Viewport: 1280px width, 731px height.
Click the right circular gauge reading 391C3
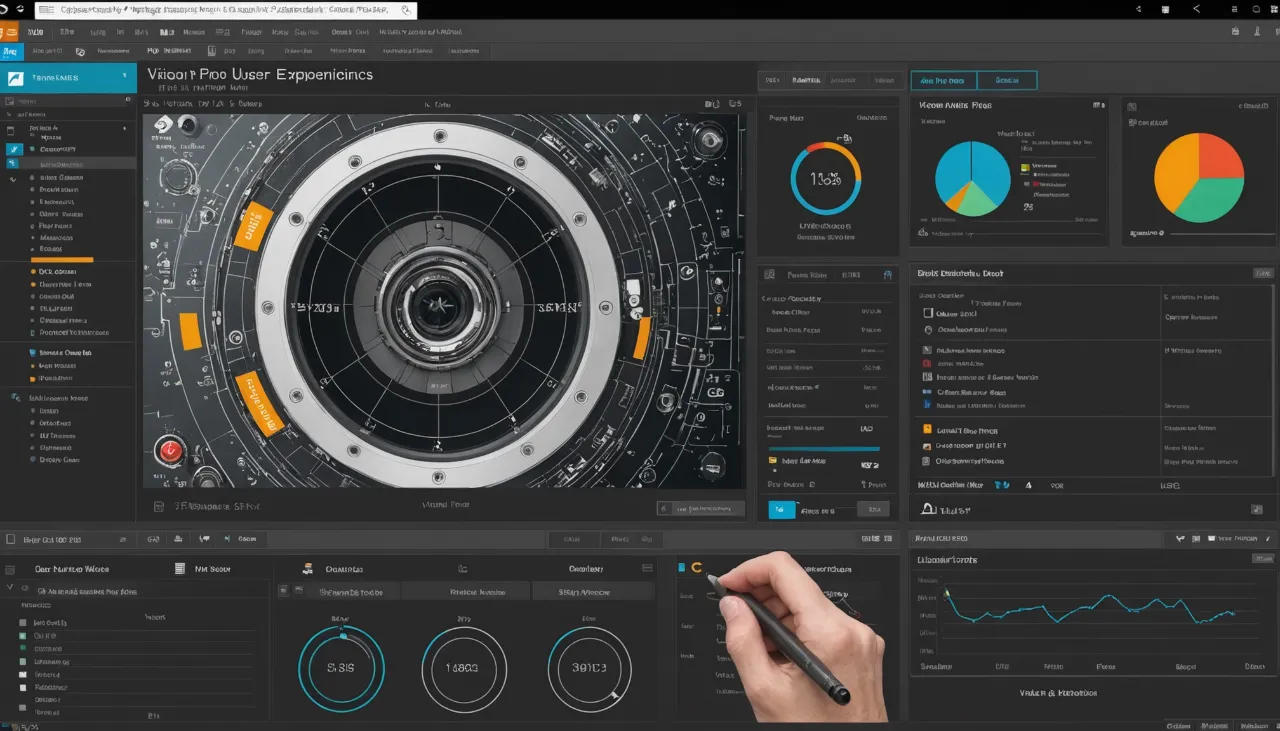(589, 668)
